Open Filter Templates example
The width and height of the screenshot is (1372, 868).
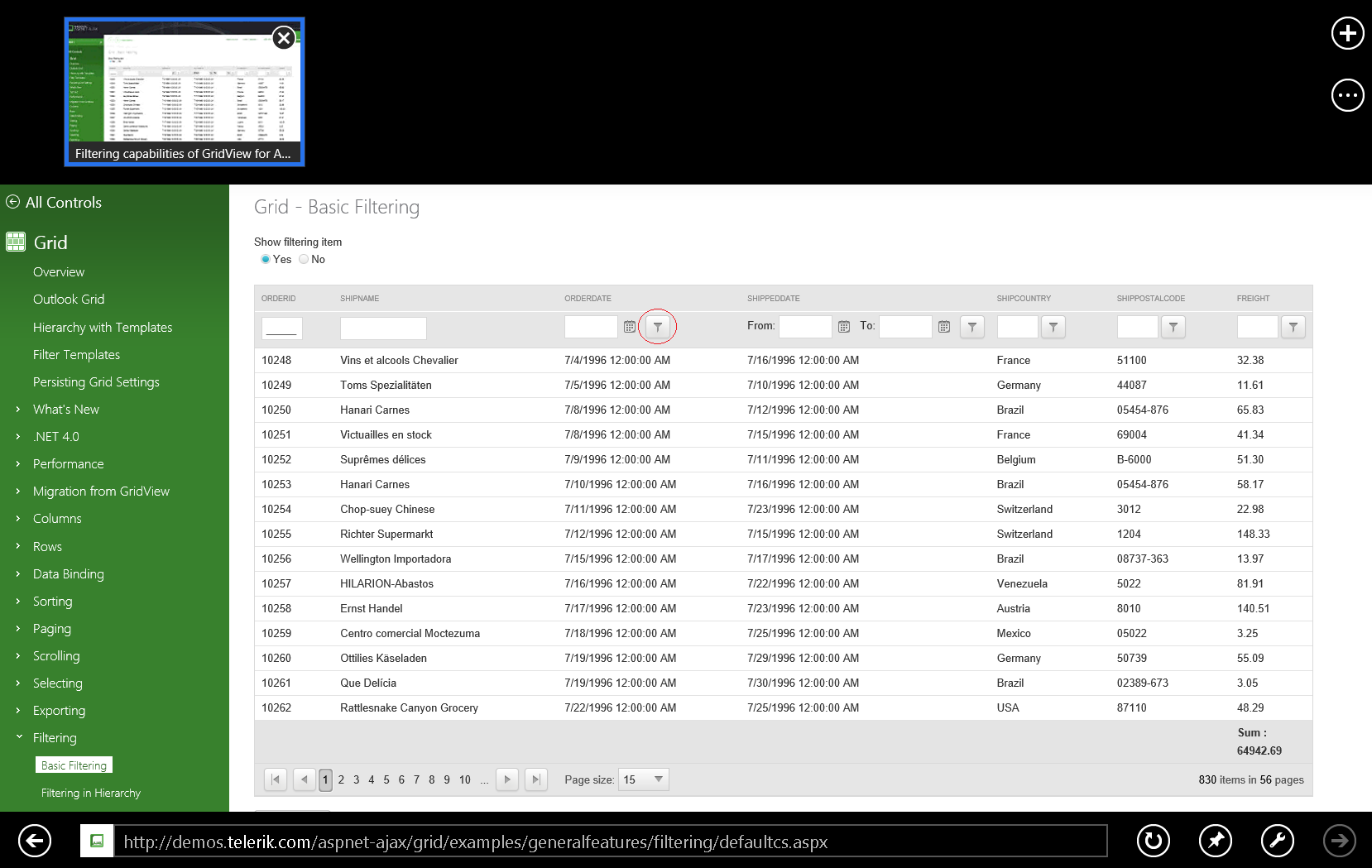click(76, 355)
